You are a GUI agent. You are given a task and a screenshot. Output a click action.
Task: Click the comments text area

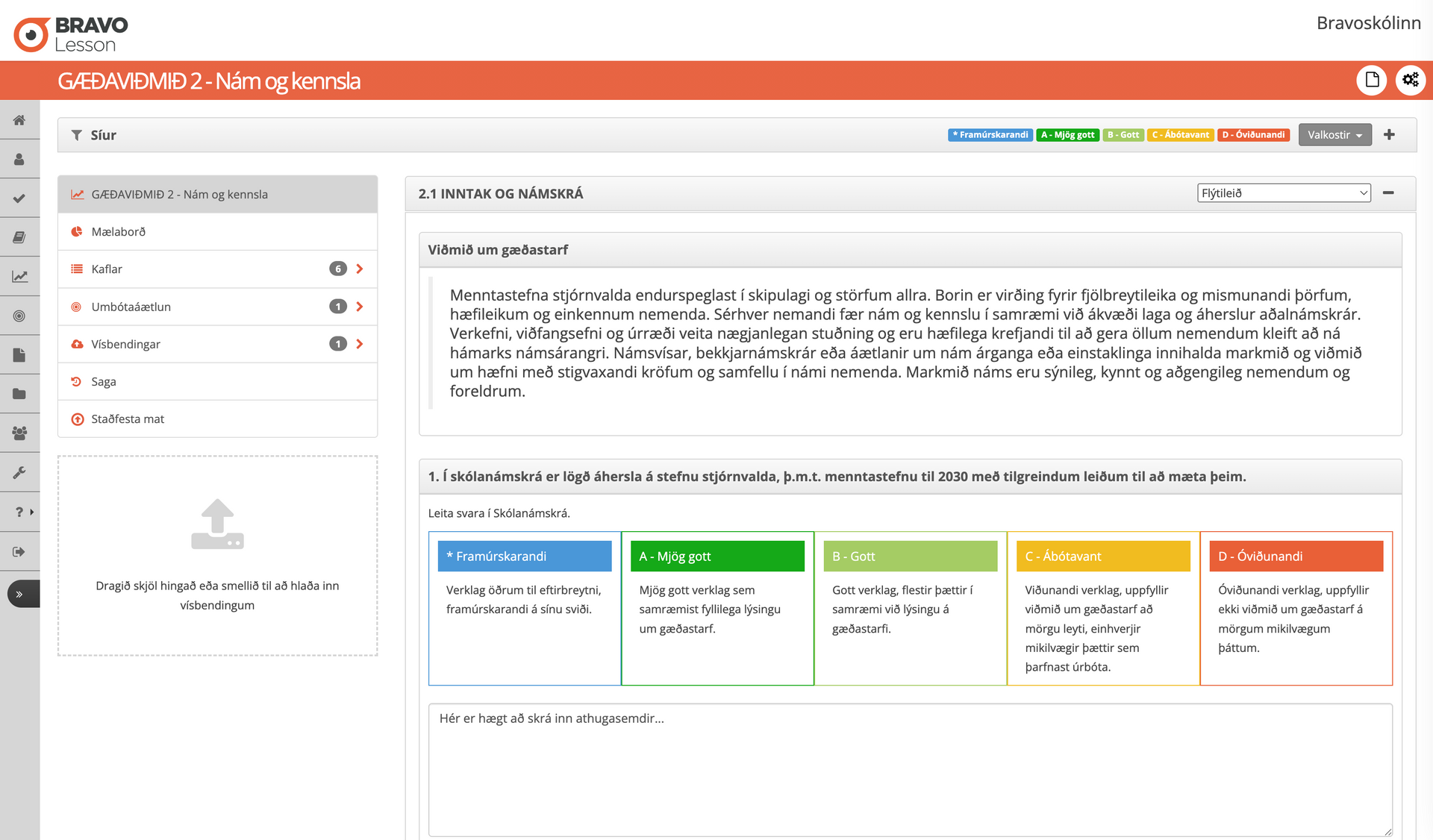click(910, 768)
